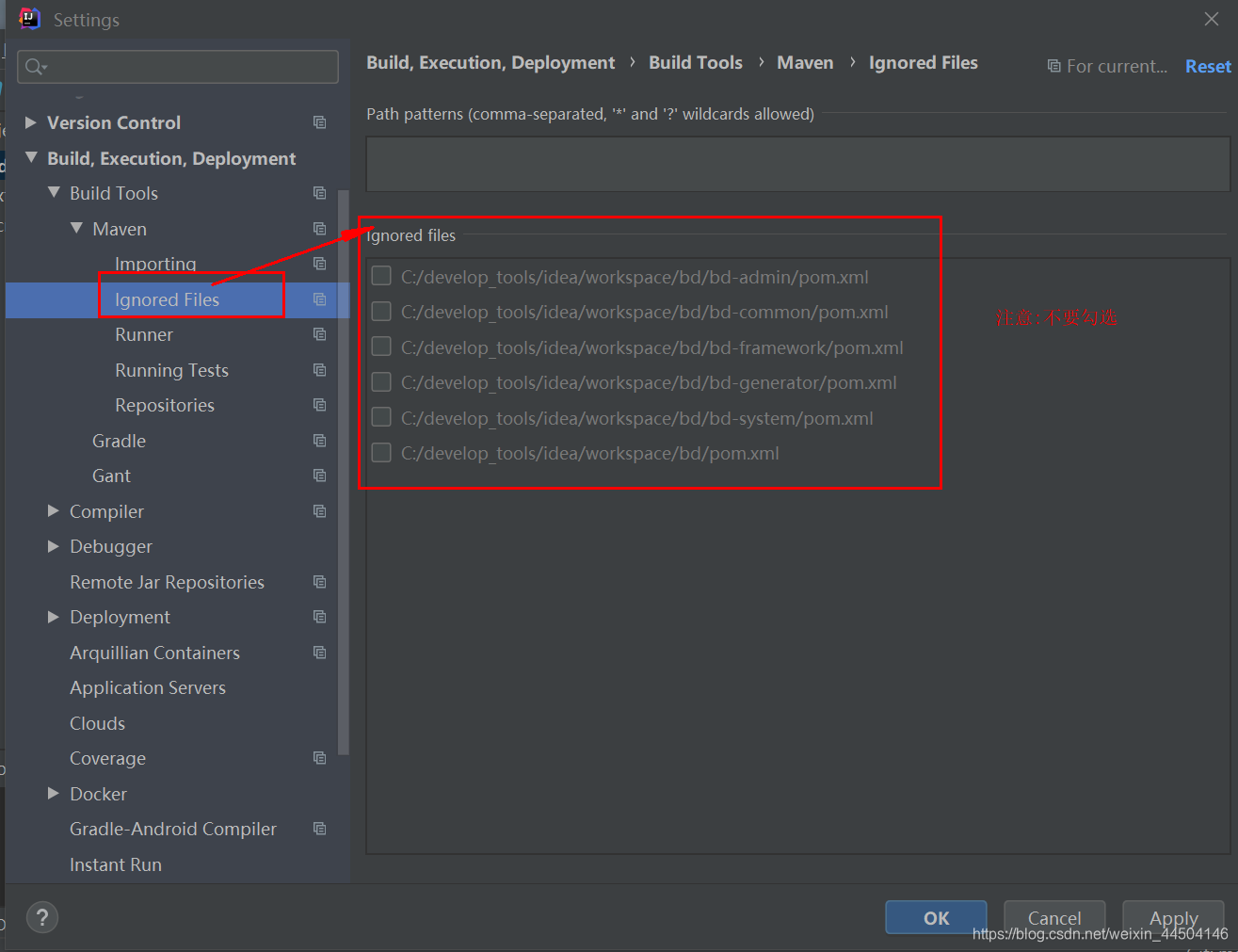Close the Settings dialog window
This screenshot has width=1238, height=952.
tap(1212, 19)
